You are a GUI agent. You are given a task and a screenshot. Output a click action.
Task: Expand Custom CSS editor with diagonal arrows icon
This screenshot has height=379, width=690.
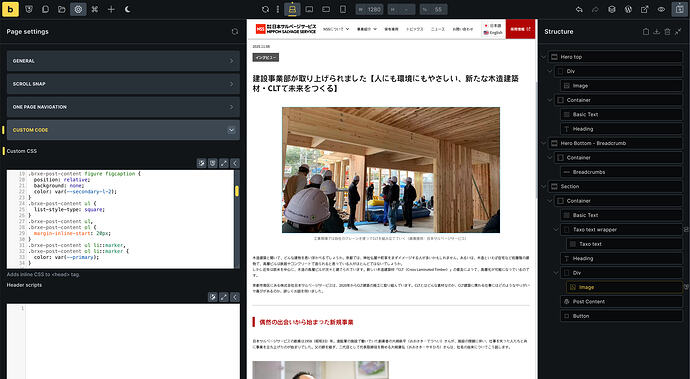click(224, 163)
